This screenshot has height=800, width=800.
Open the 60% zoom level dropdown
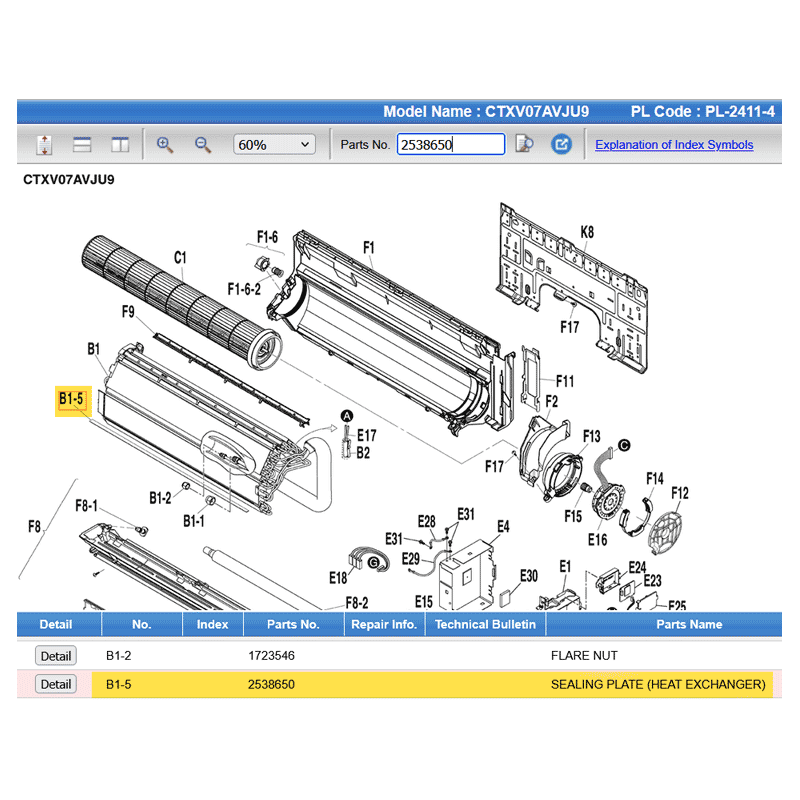tap(275, 145)
